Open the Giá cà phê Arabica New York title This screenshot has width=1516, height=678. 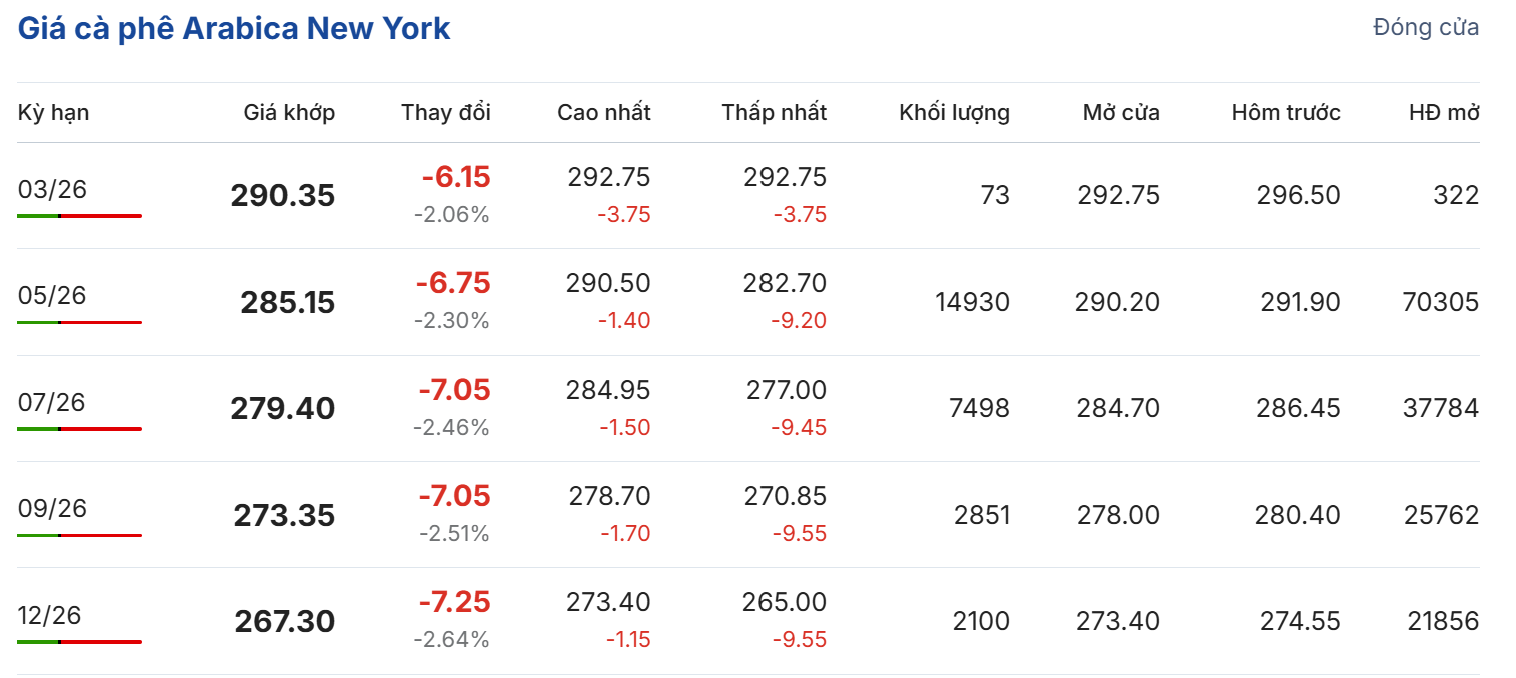pyautogui.click(x=234, y=28)
